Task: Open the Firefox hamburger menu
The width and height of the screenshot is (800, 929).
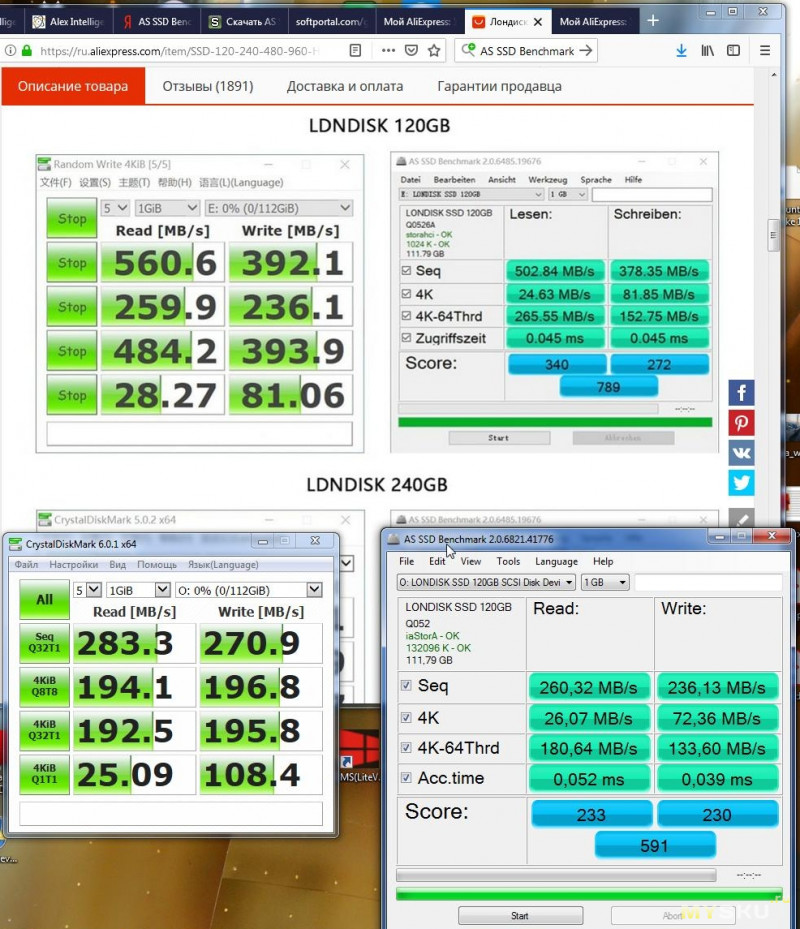Action: click(765, 51)
